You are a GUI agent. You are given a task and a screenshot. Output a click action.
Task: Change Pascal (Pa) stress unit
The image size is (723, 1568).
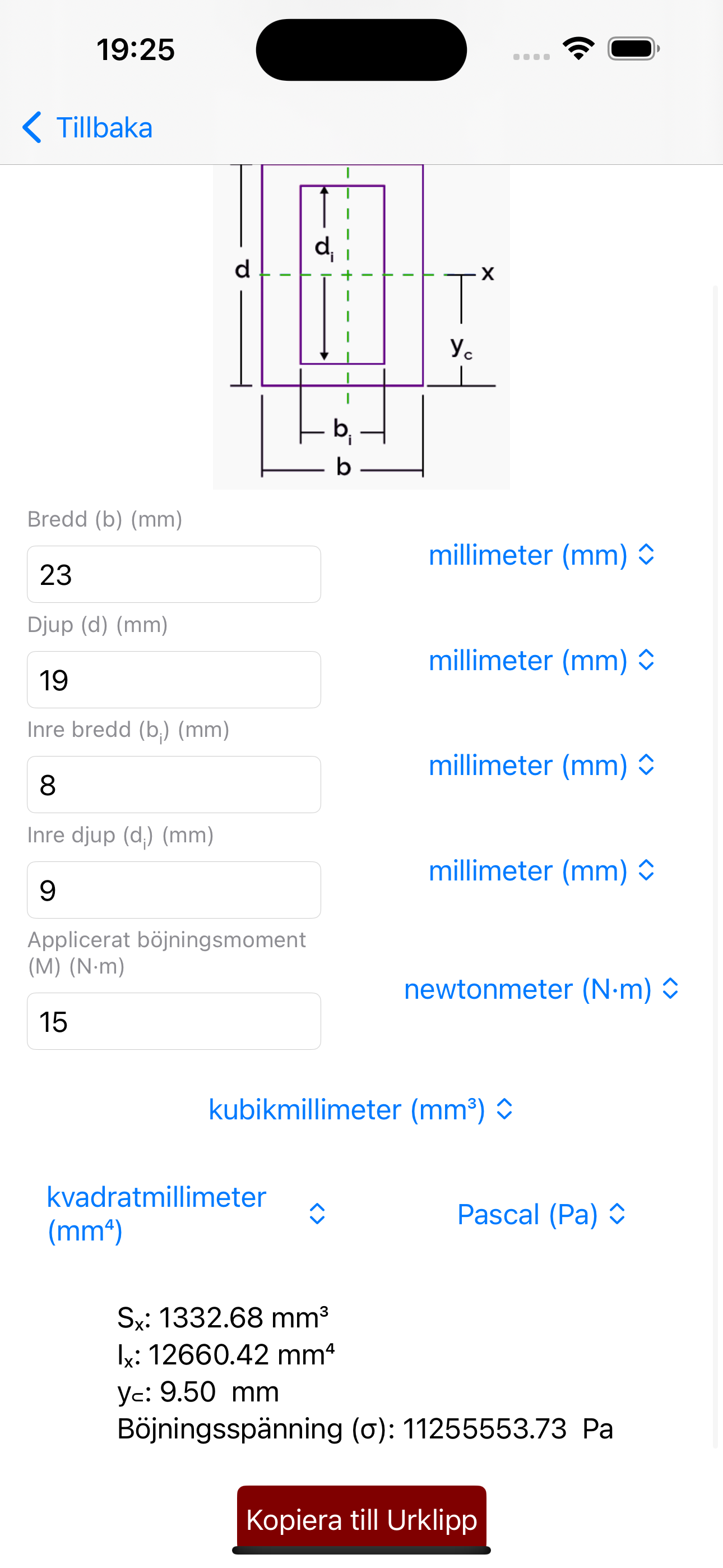click(541, 1214)
